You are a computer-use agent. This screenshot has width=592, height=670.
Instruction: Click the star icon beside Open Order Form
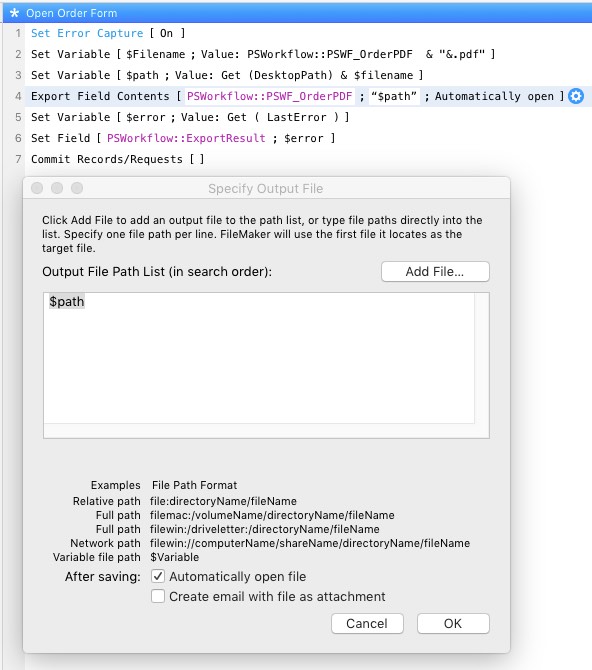coord(15,13)
